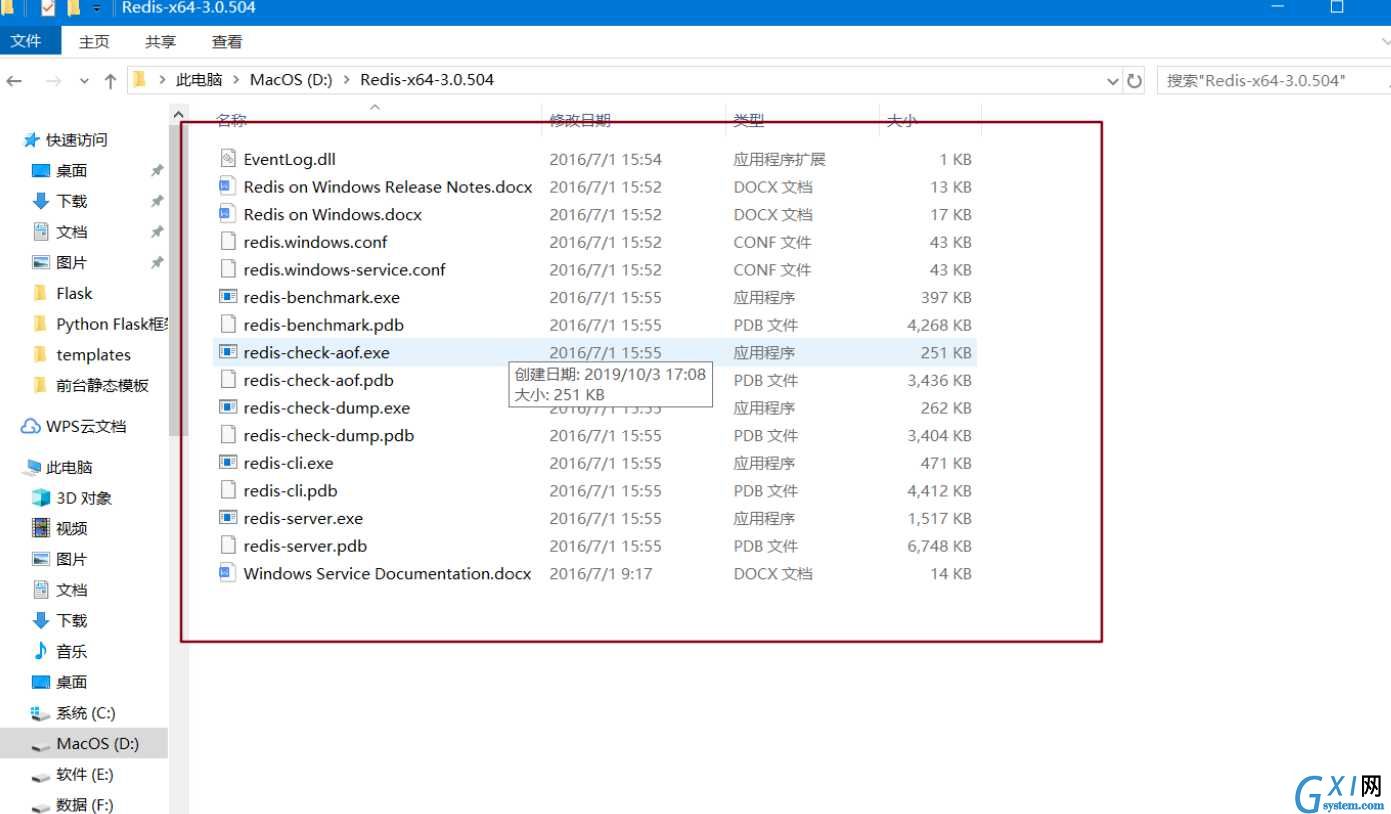Click the Redis on Windows Release Notes.docx icon
Image resolution: width=1391 pixels, height=814 pixels.
(x=227, y=187)
